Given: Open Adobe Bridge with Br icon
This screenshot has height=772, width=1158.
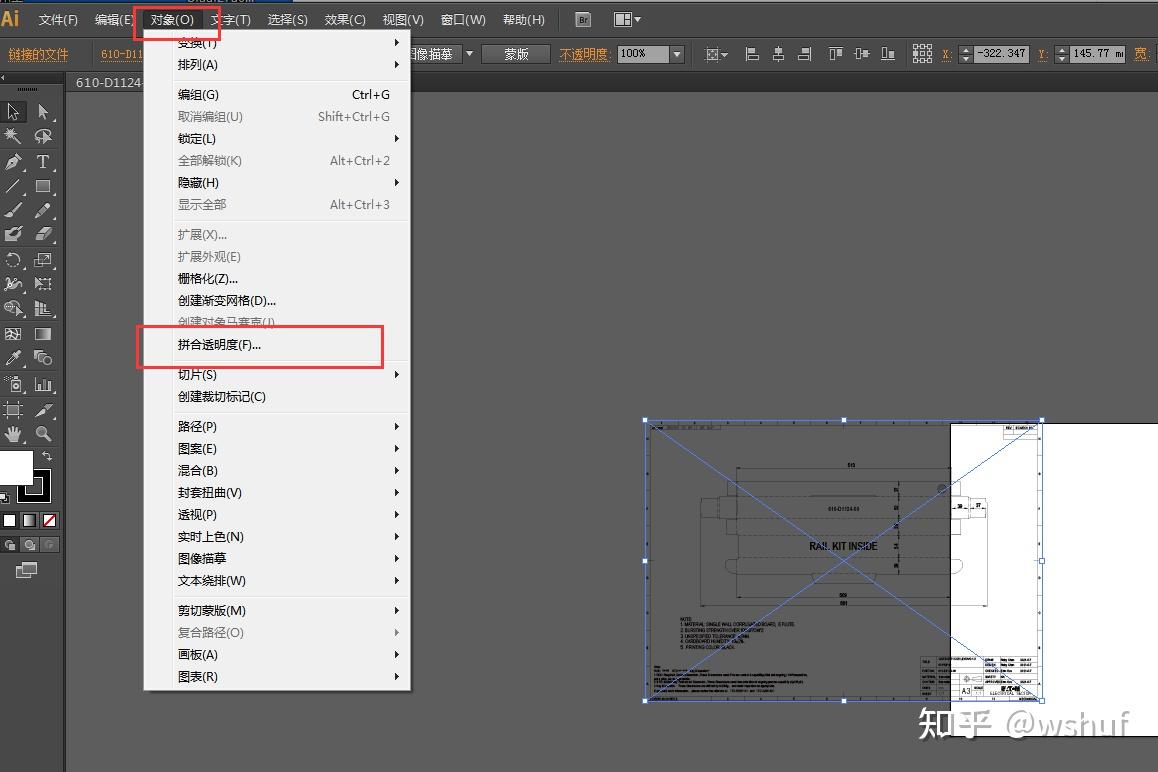Looking at the screenshot, I should pyautogui.click(x=584, y=19).
